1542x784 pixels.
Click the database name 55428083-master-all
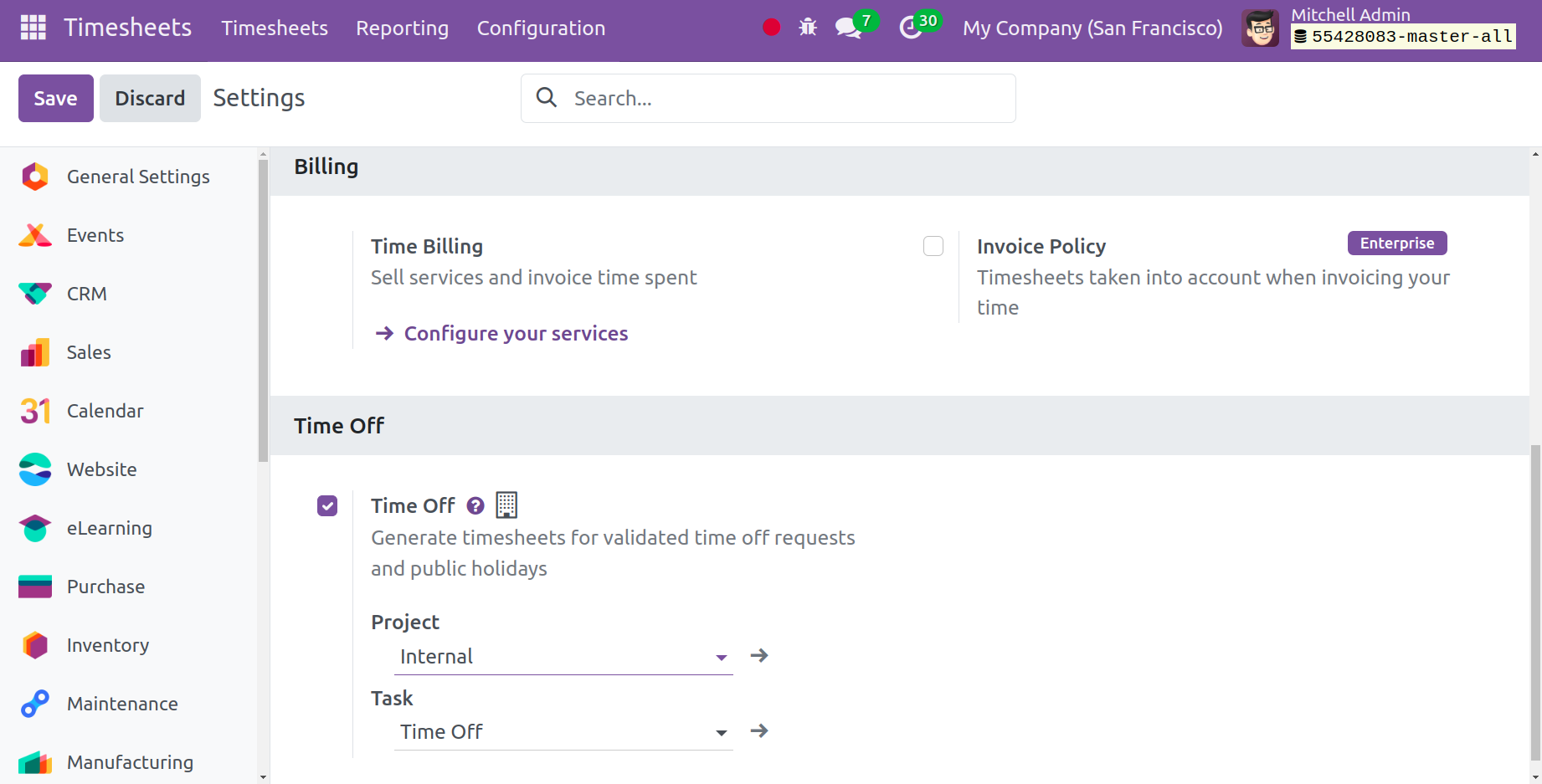tap(1404, 37)
